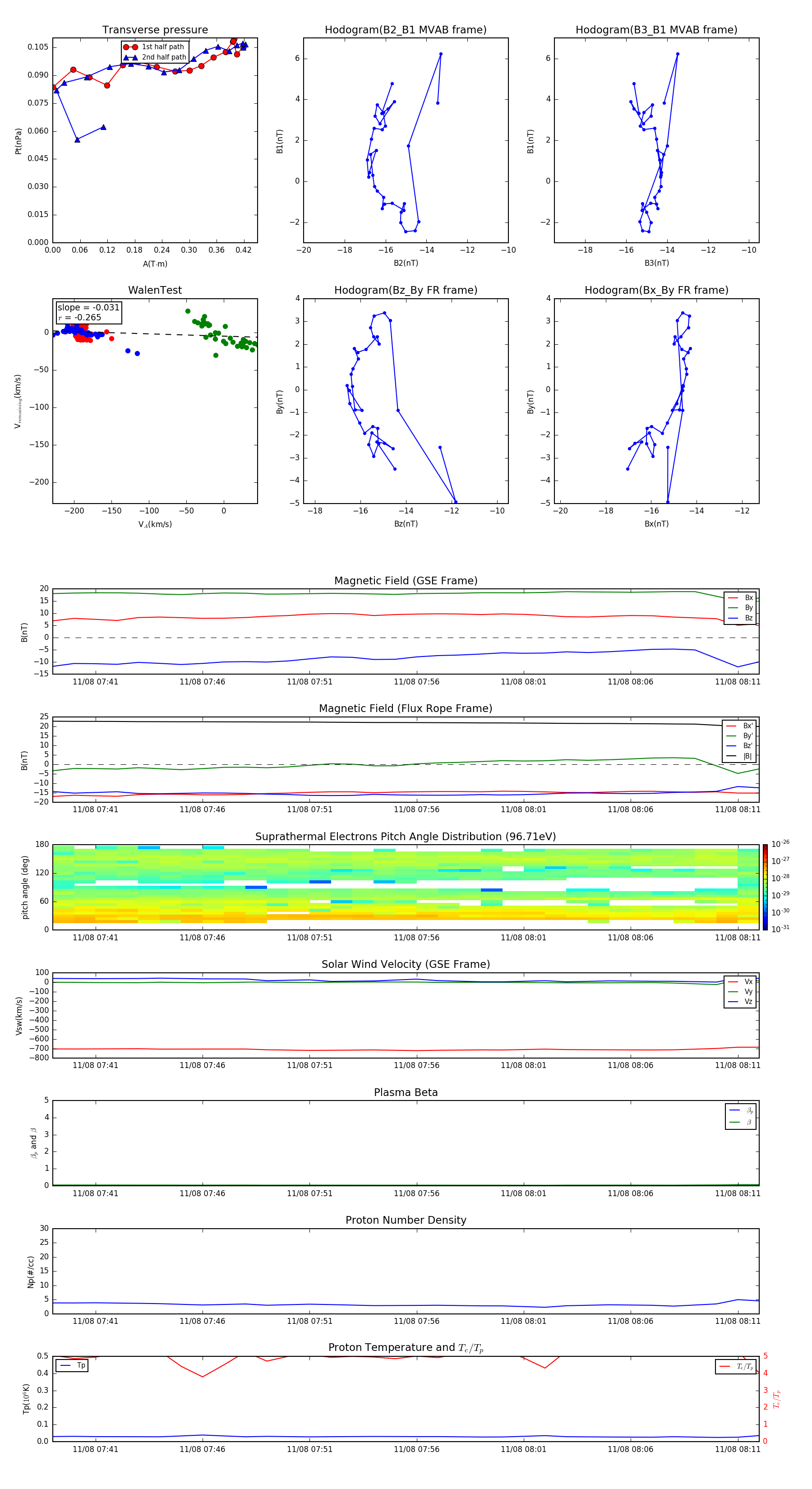
Task: Click the green β legend entry
Action: (x=741, y=1122)
